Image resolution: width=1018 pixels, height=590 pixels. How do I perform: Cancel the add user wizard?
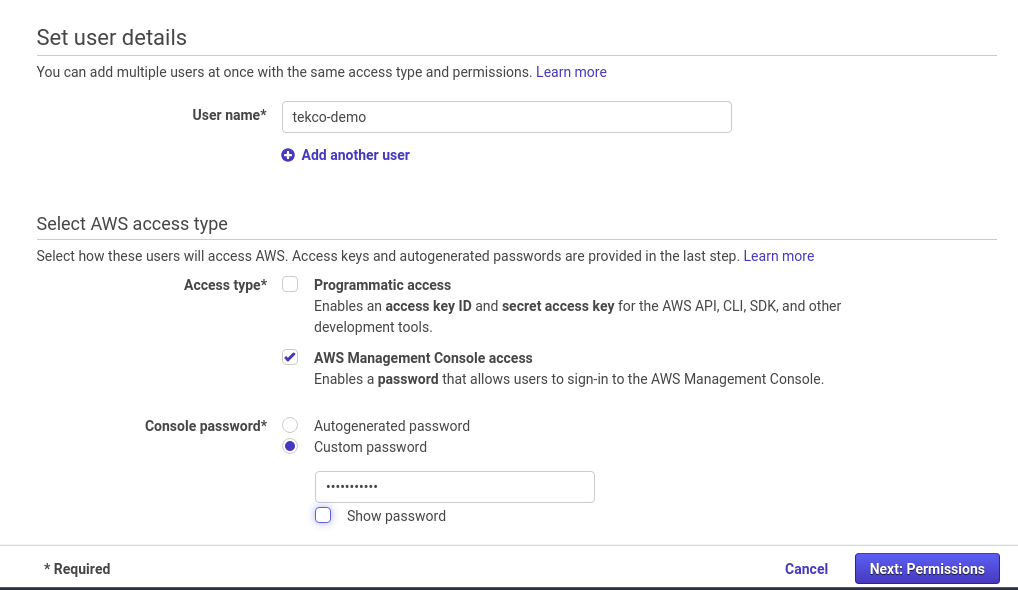tap(806, 569)
